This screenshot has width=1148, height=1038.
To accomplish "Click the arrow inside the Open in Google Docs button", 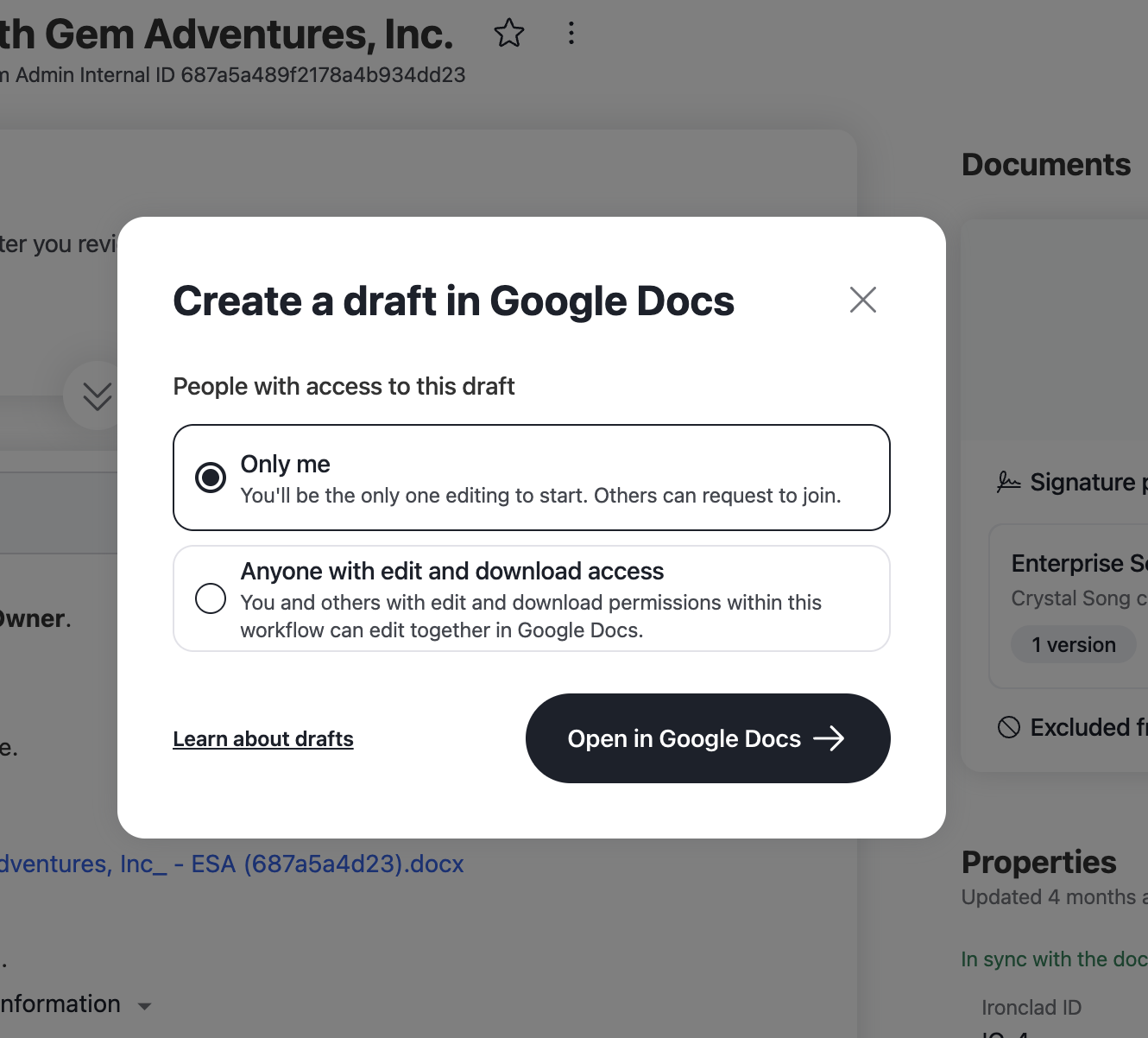I will [x=829, y=738].
